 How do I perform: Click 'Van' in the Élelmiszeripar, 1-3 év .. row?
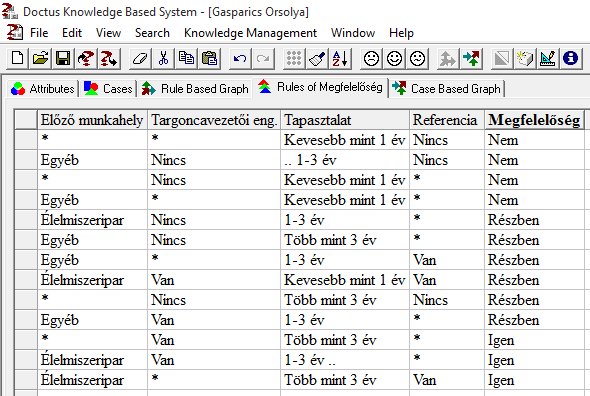click(214, 360)
